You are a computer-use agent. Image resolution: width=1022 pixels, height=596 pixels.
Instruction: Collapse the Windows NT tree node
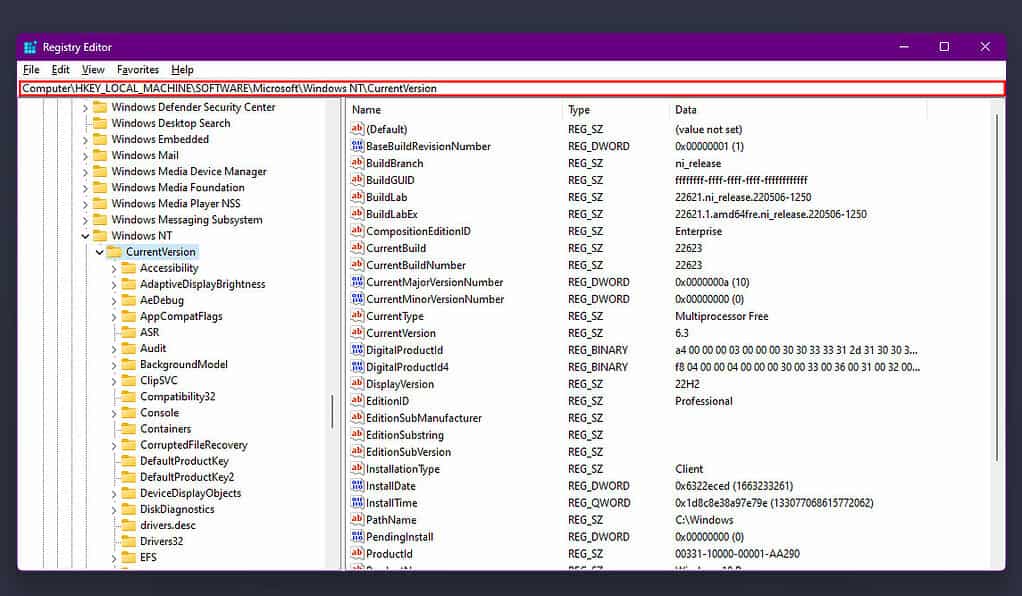click(x=85, y=236)
